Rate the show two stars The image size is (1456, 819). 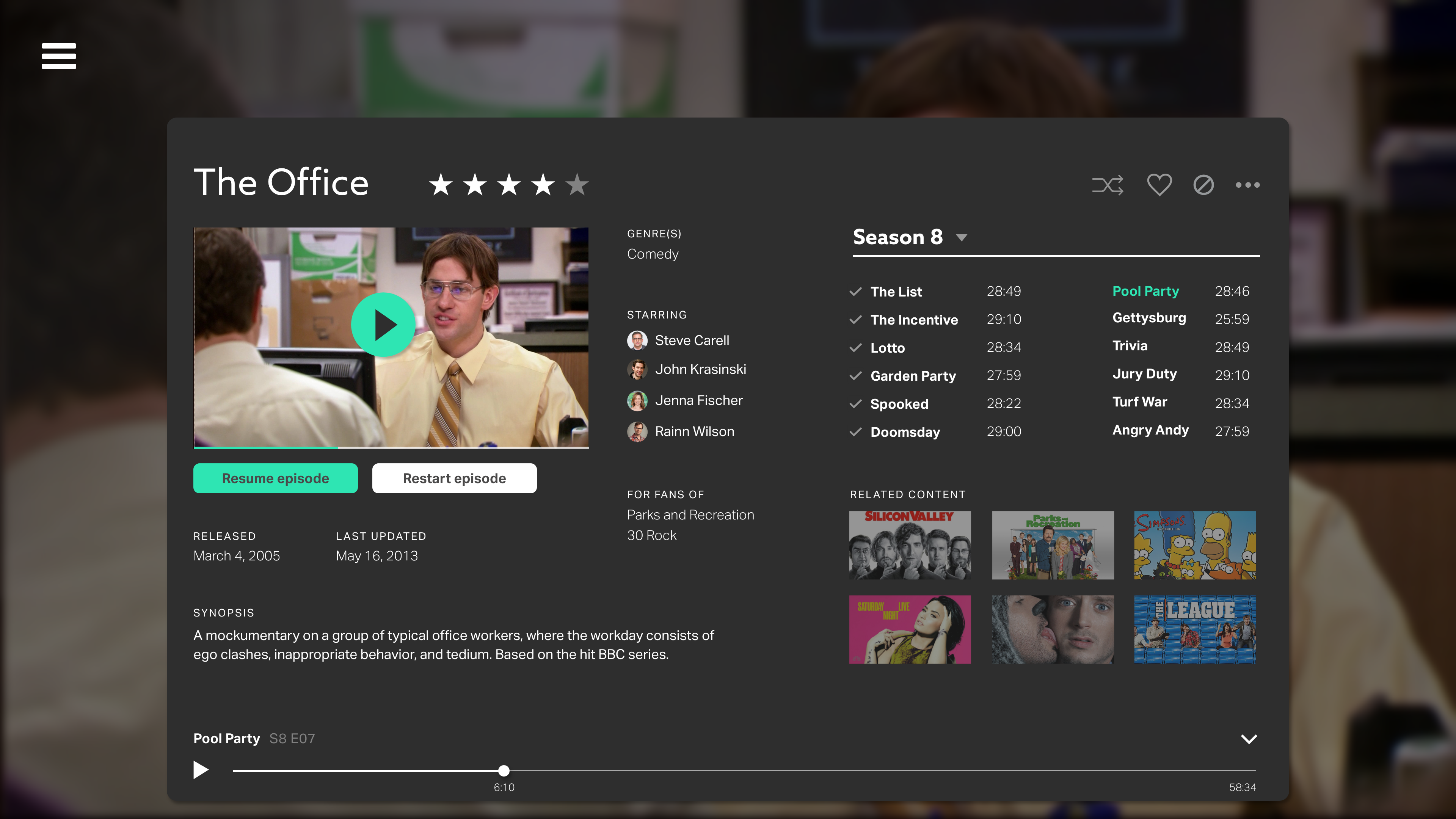click(x=475, y=184)
